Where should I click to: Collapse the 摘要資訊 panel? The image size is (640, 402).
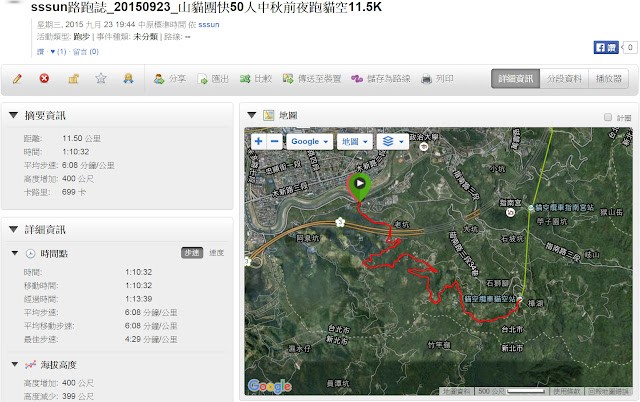13,115
